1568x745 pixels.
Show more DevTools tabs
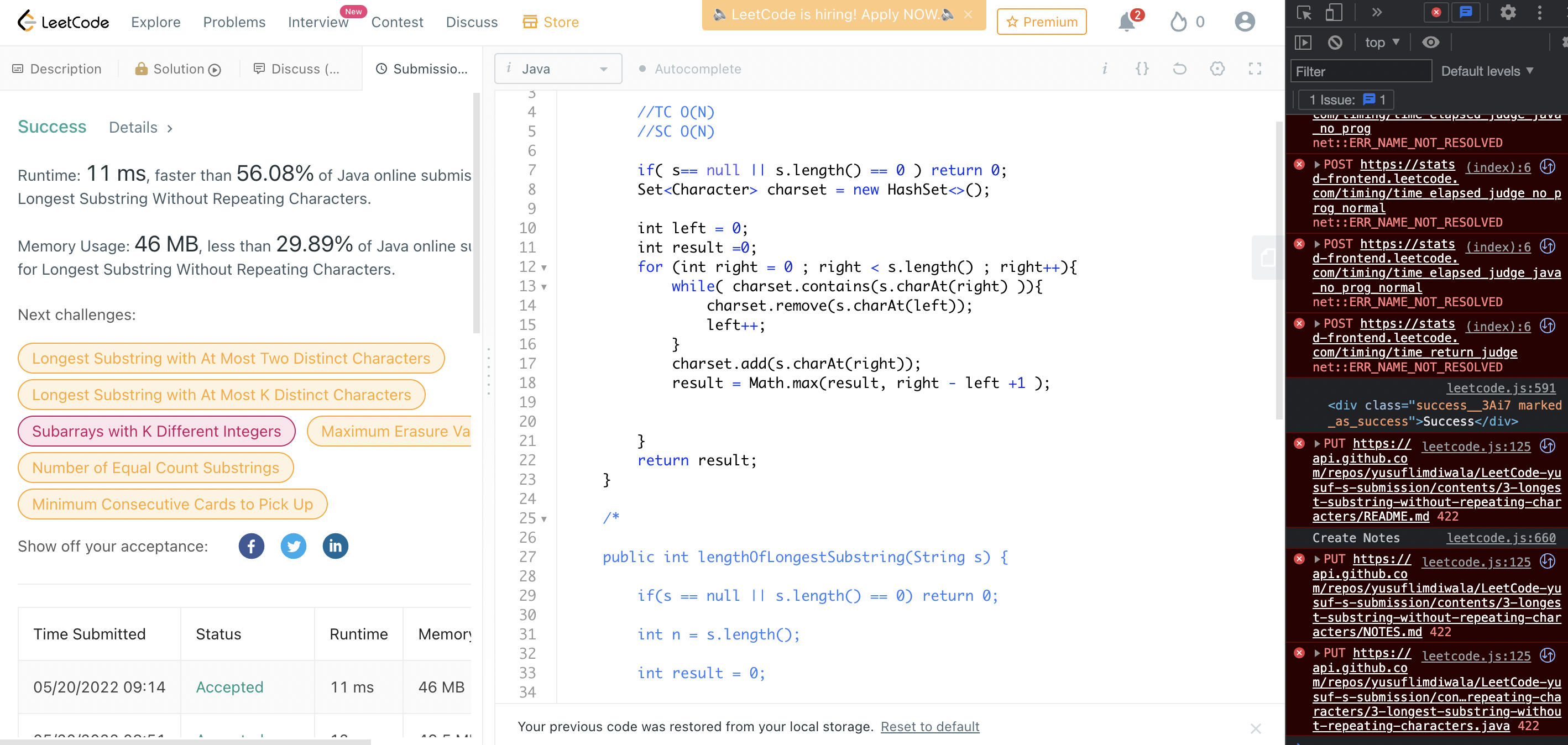click(1377, 12)
